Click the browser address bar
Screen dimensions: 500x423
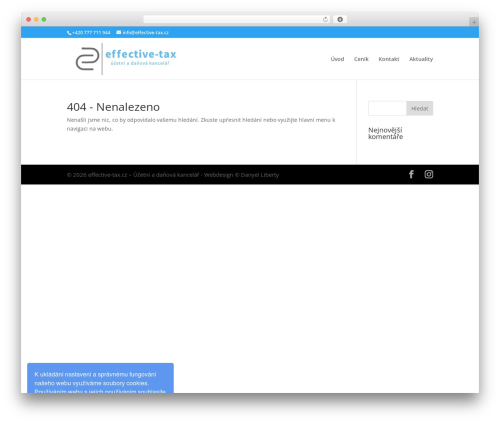(x=237, y=20)
